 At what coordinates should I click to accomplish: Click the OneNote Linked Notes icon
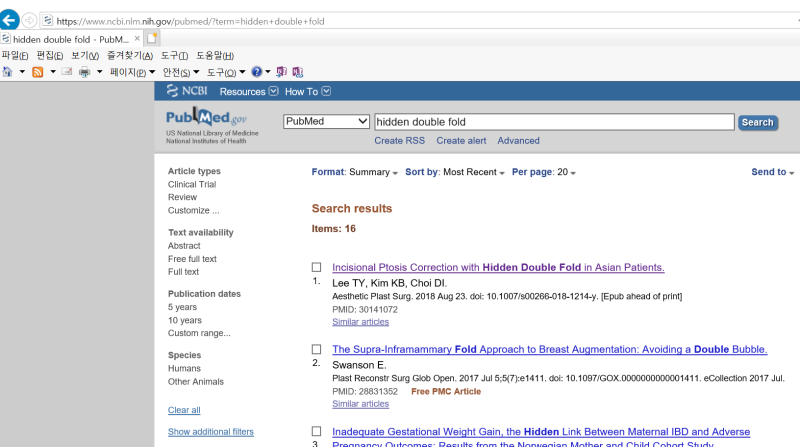pyautogui.click(x=298, y=72)
